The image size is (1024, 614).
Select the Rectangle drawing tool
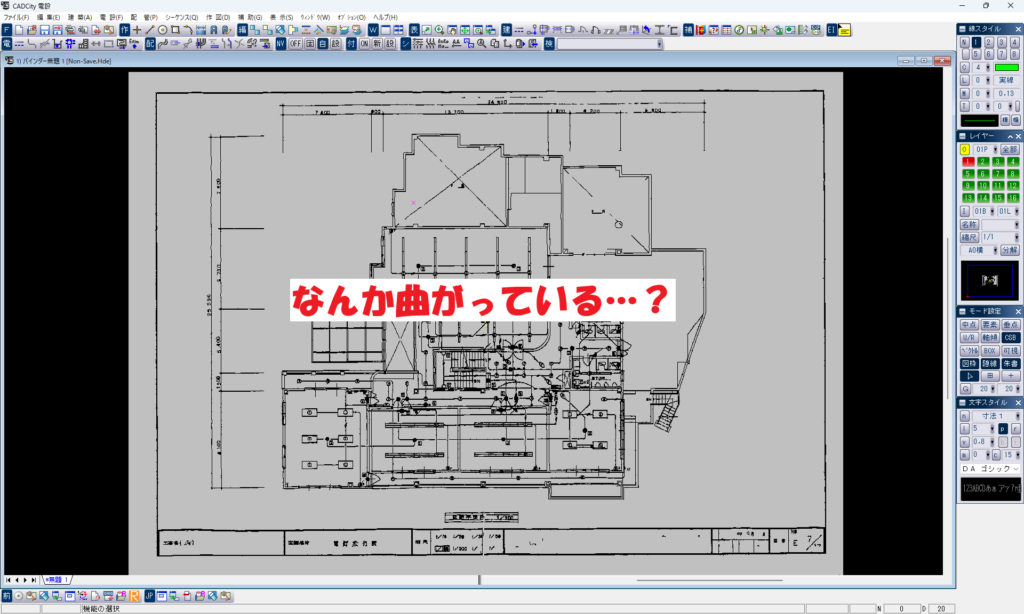175,30
